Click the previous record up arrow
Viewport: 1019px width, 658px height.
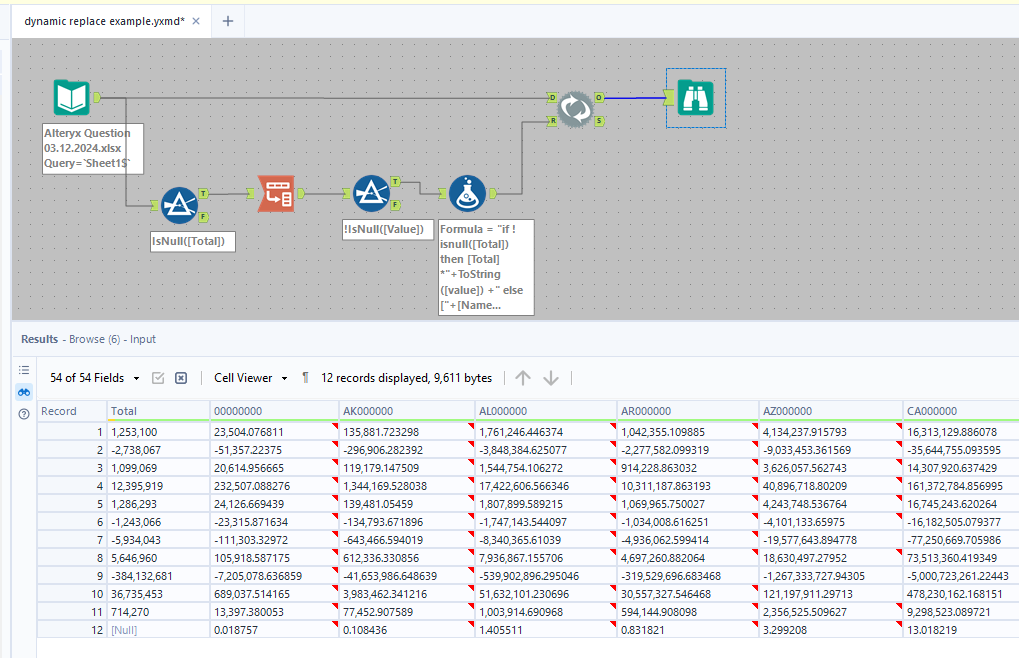(x=523, y=378)
